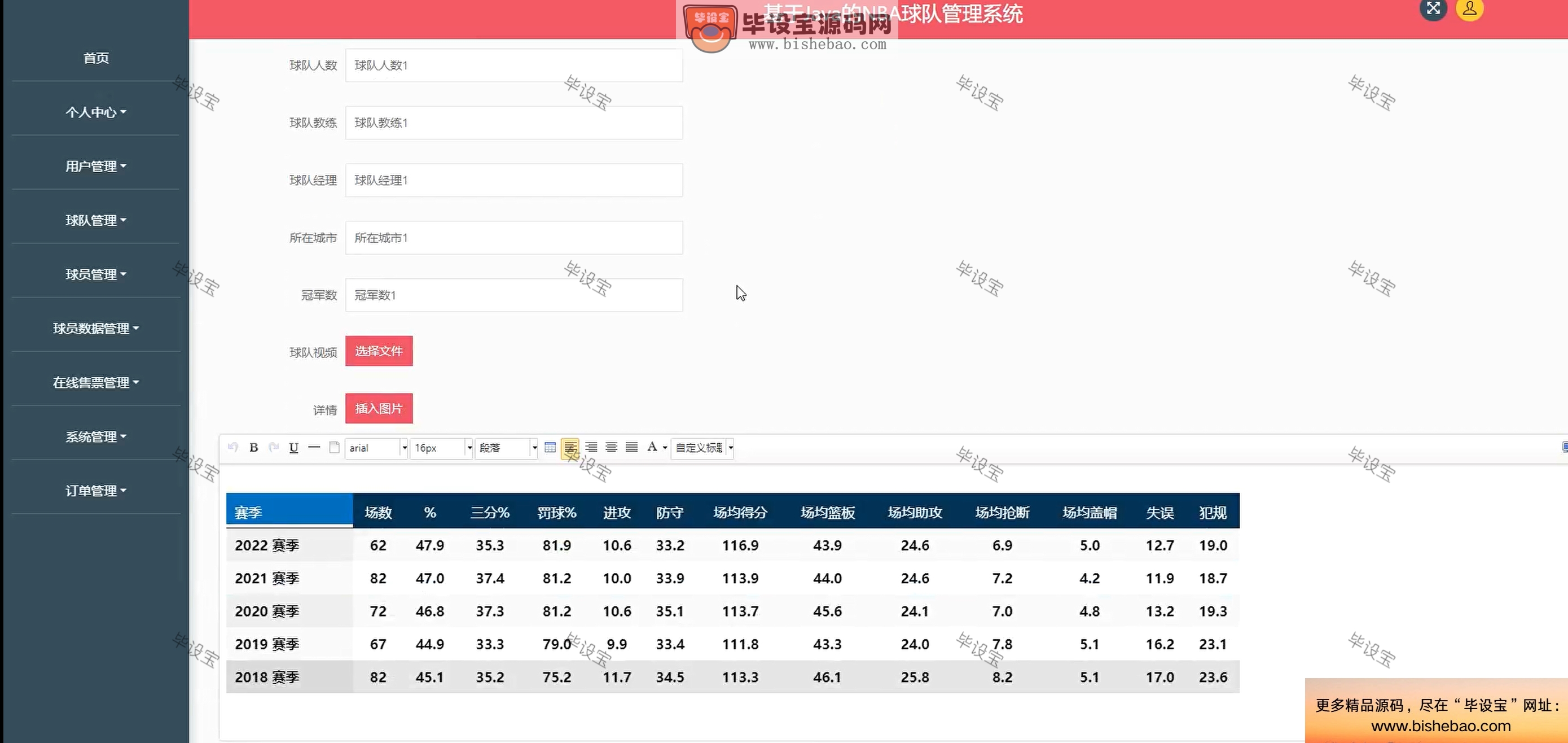Open the arial font family dropdown
1568x743 pixels.
376,448
